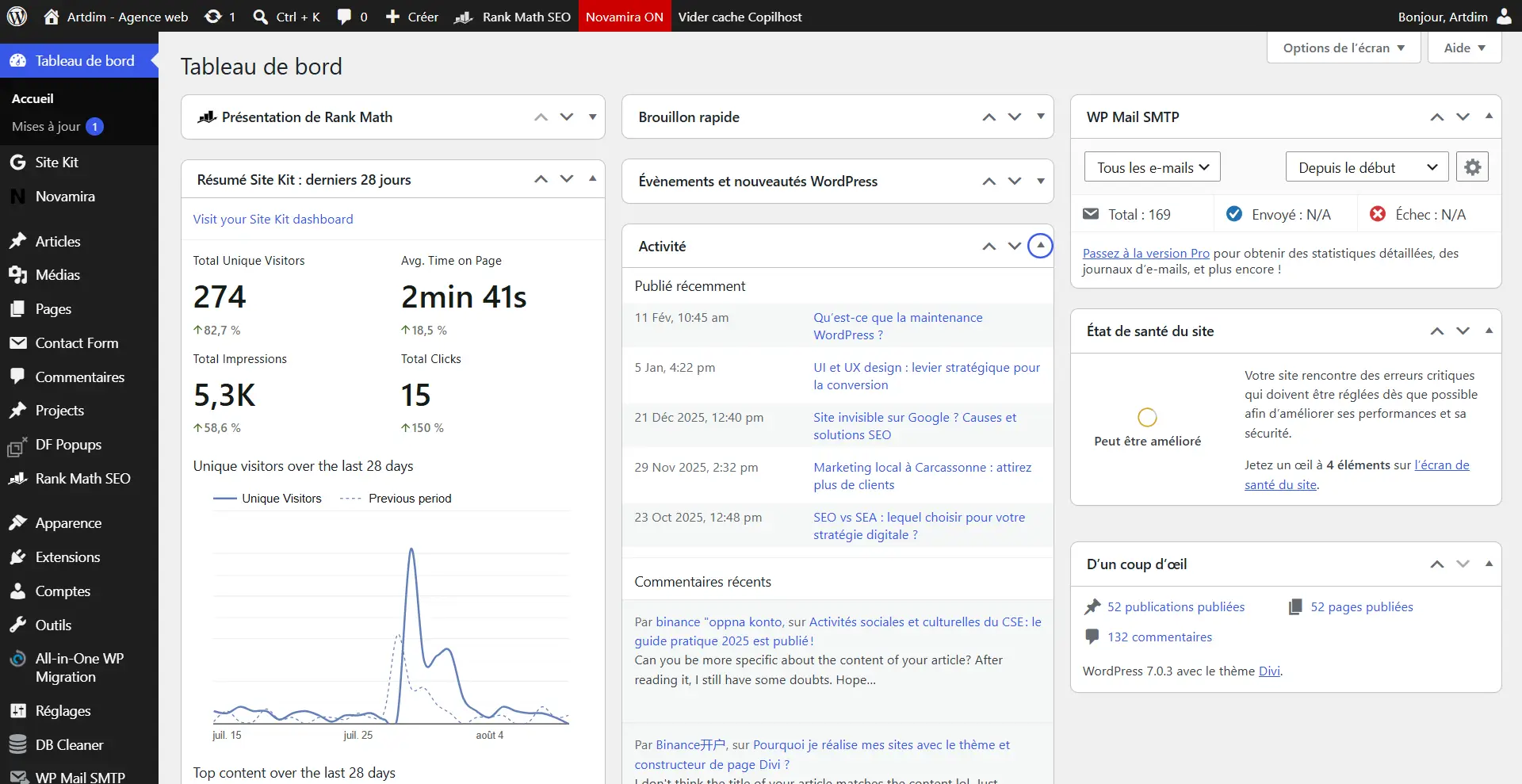Viewport: 1522px width, 784px height.
Task: Open the Tous les e-mails dropdown
Action: click(x=1152, y=167)
